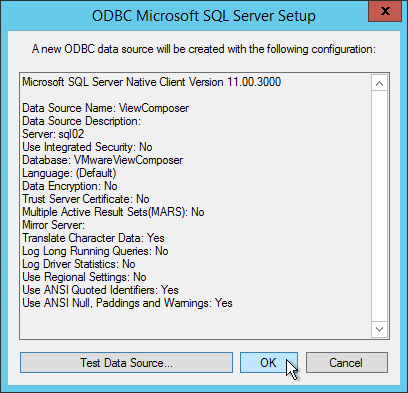Viewport: 408px width, 393px height.
Task: Click the 'A new ODBC data source will be created' message
Action: tap(204, 49)
